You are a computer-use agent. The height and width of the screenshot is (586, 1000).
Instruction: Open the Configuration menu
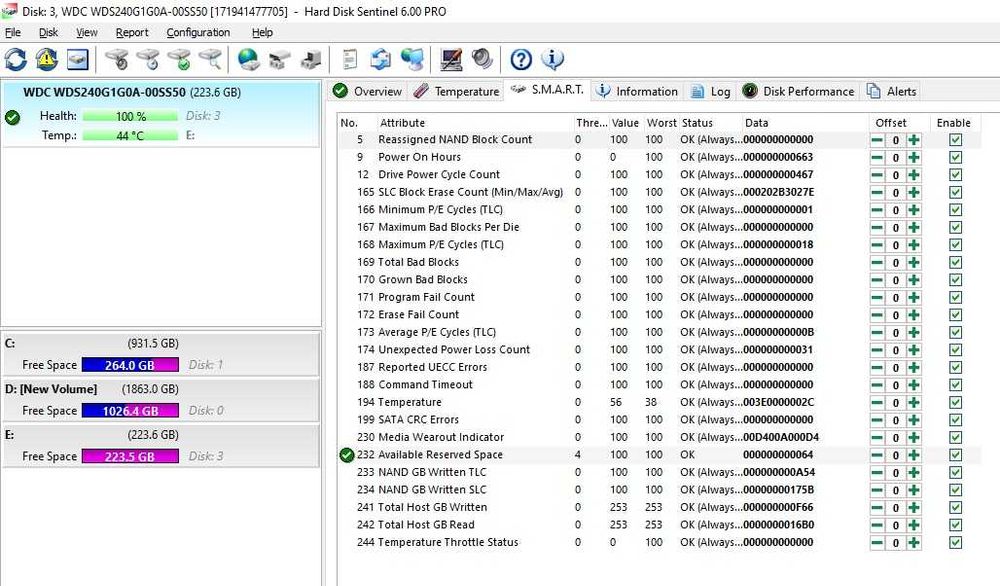(x=198, y=33)
